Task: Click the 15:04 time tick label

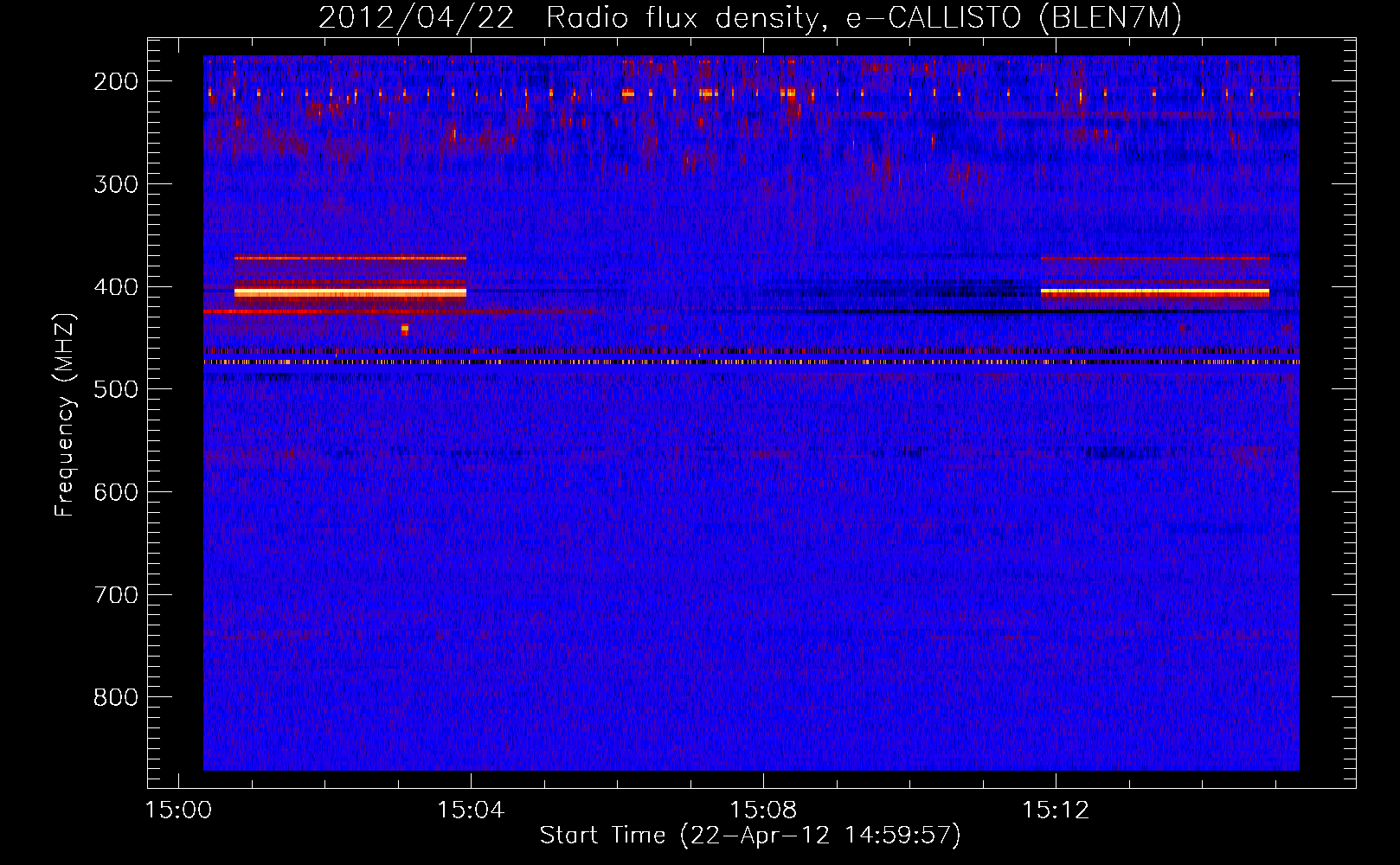Action: pos(471,811)
